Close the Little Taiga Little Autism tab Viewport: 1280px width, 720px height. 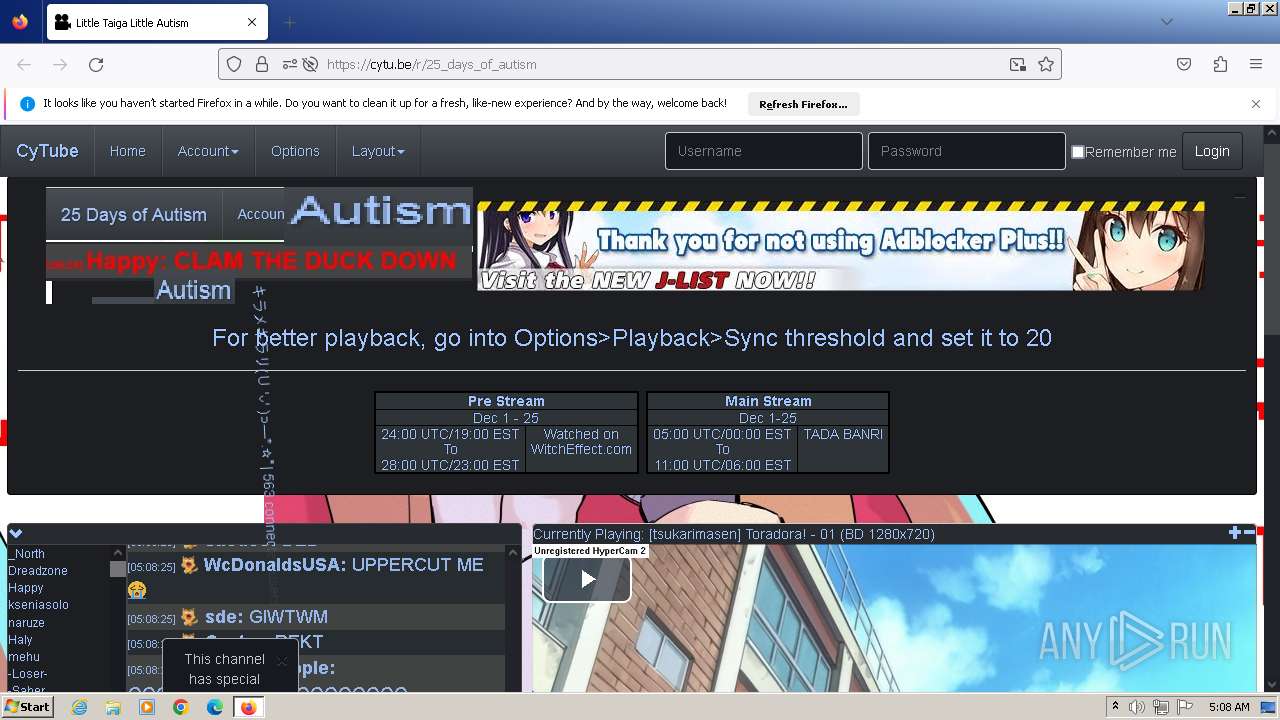(252, 22)
